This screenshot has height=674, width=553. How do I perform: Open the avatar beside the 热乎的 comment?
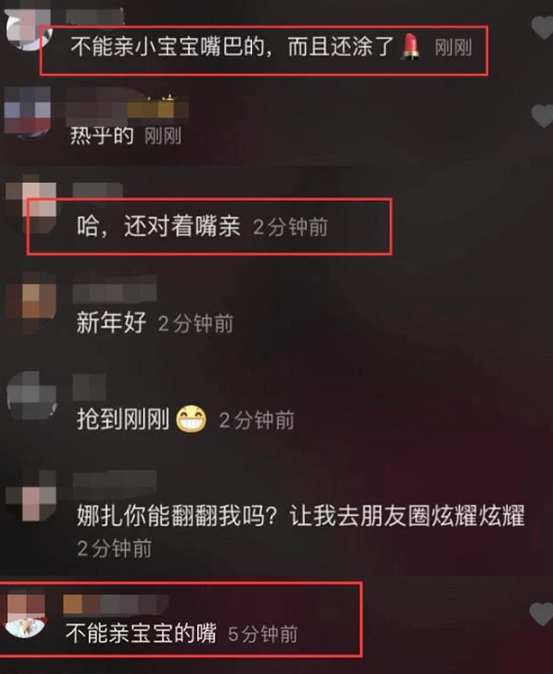[x=27, y=112]
